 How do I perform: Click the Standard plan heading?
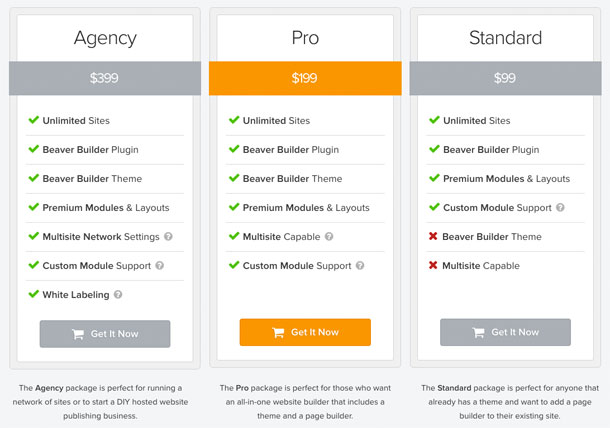pyautogui.click(x=505, y=39)
